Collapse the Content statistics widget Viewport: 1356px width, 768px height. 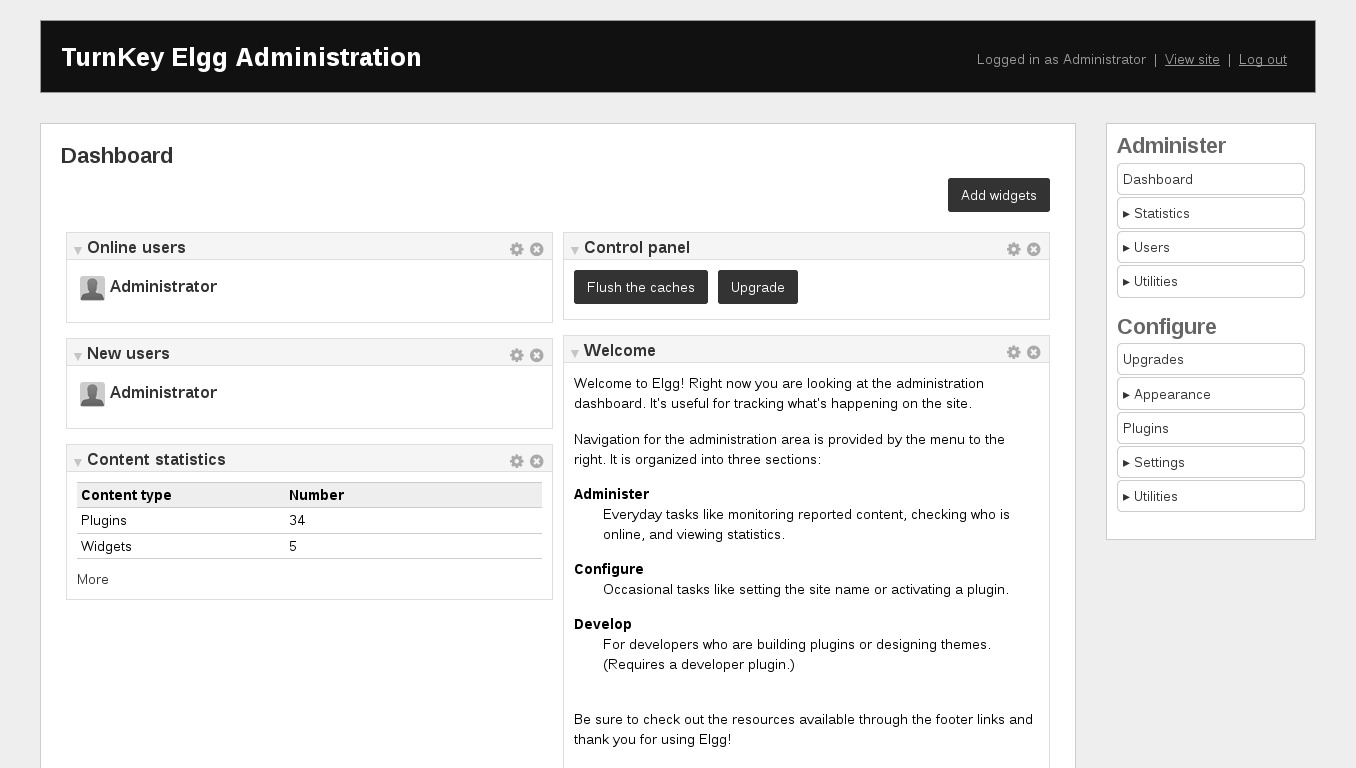click(x=77, y=462)
